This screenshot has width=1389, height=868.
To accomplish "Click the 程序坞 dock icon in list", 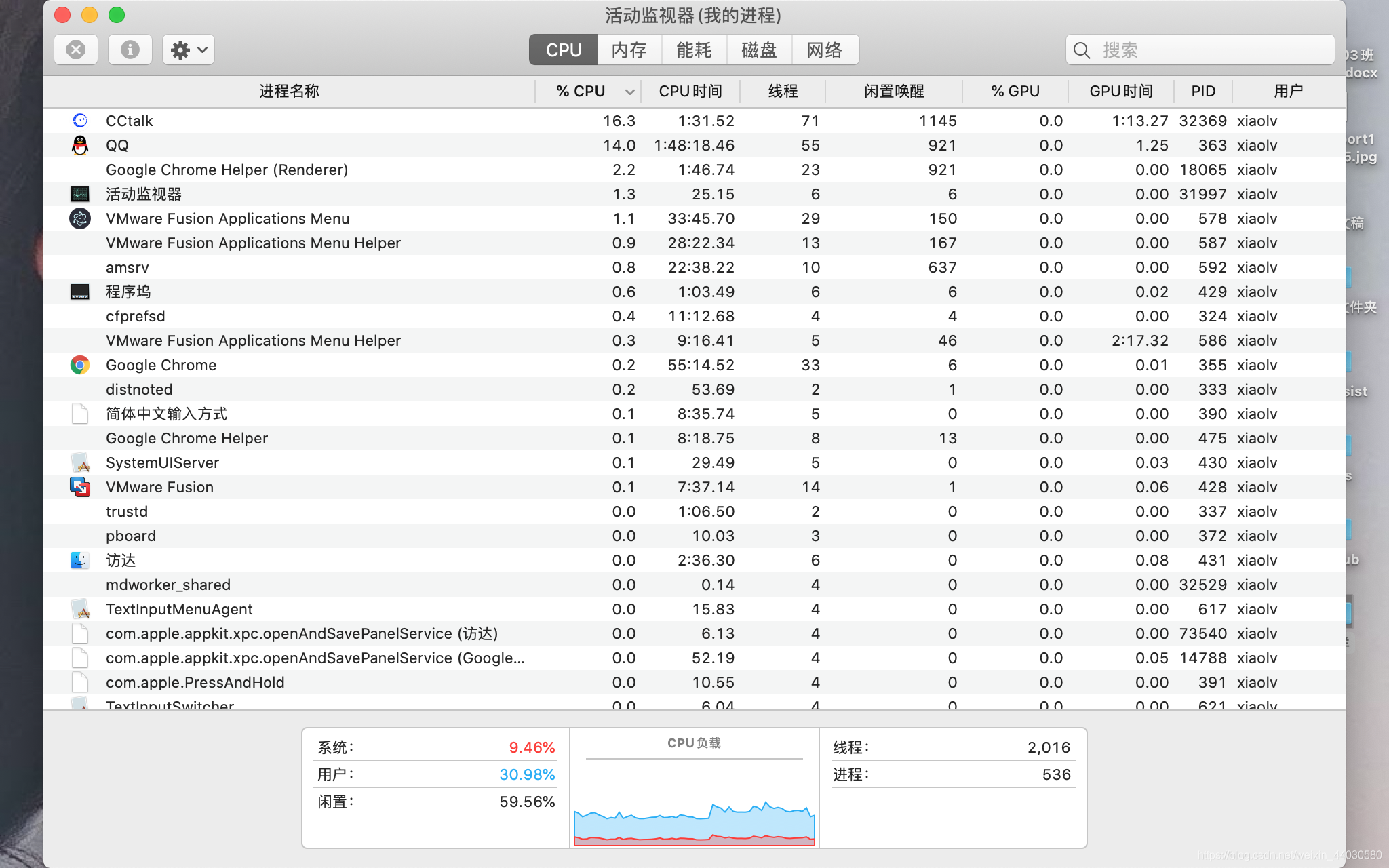I will point(80,292).
